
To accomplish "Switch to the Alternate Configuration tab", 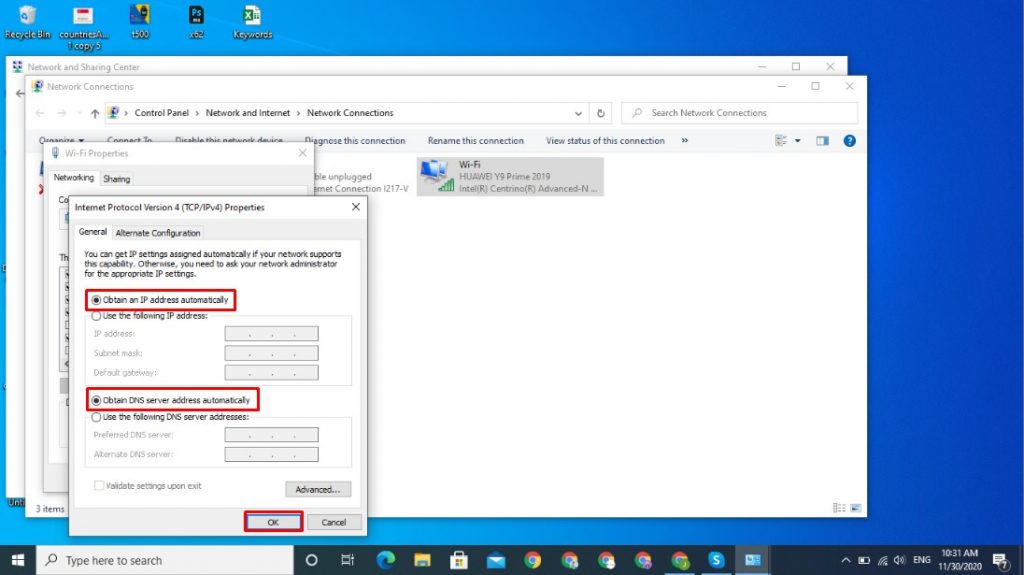I will [x=158, y=233].
